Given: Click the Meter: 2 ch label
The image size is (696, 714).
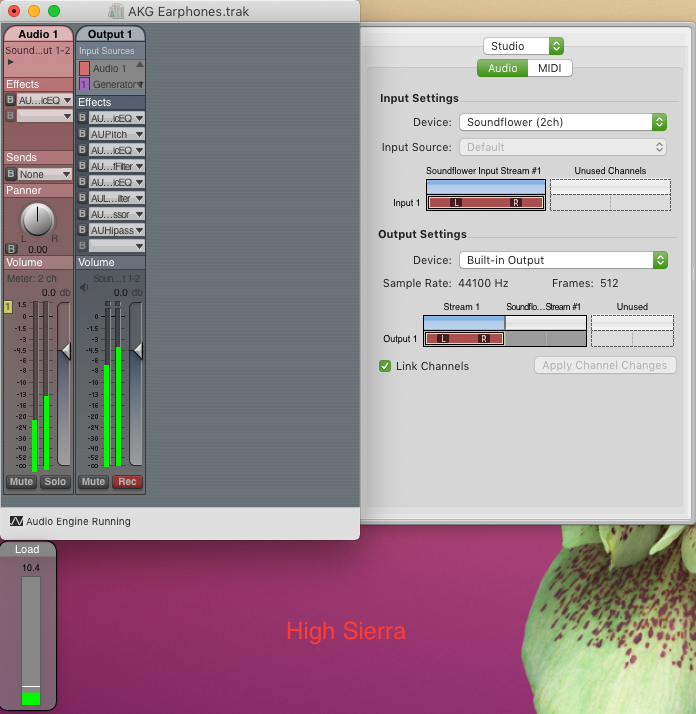Looking at the screenshot, I should (32, 278).
